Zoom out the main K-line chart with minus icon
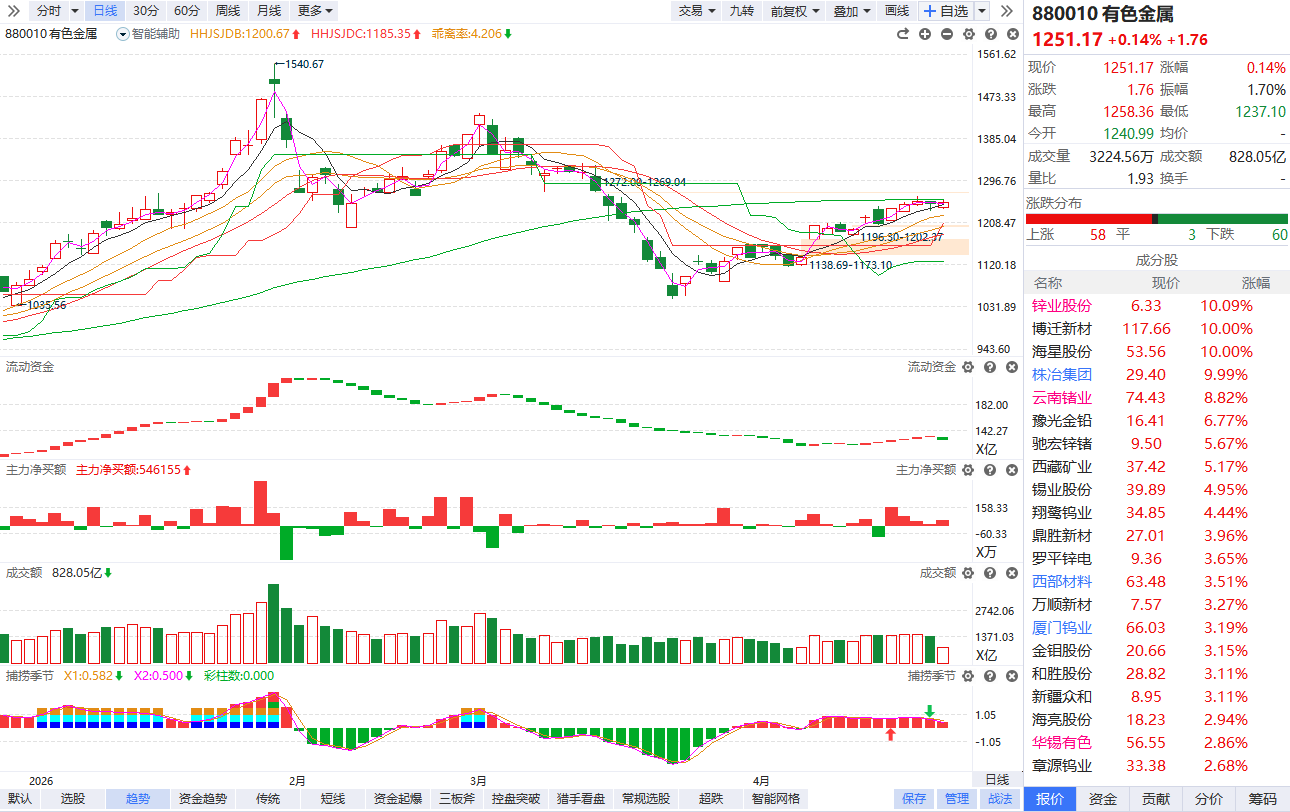Viewport: 1290px width, 812px height. click(946, 34)
